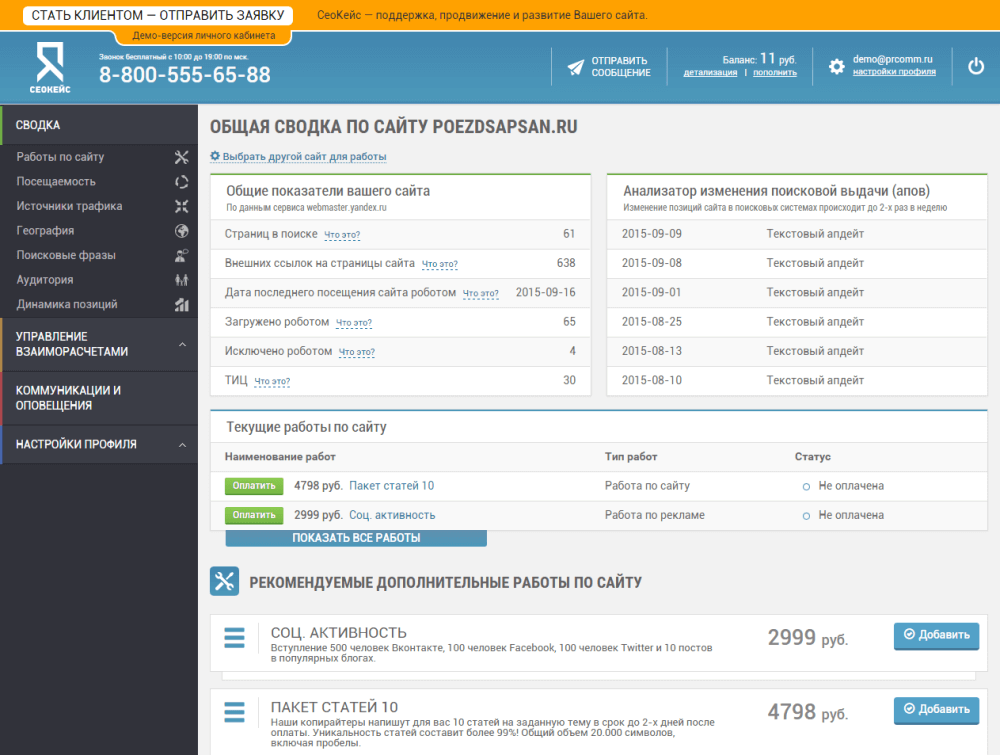This screenshot has width=1000, height=755.
Task: Click the Тип работ column header
Action: (x=631, y=457)
